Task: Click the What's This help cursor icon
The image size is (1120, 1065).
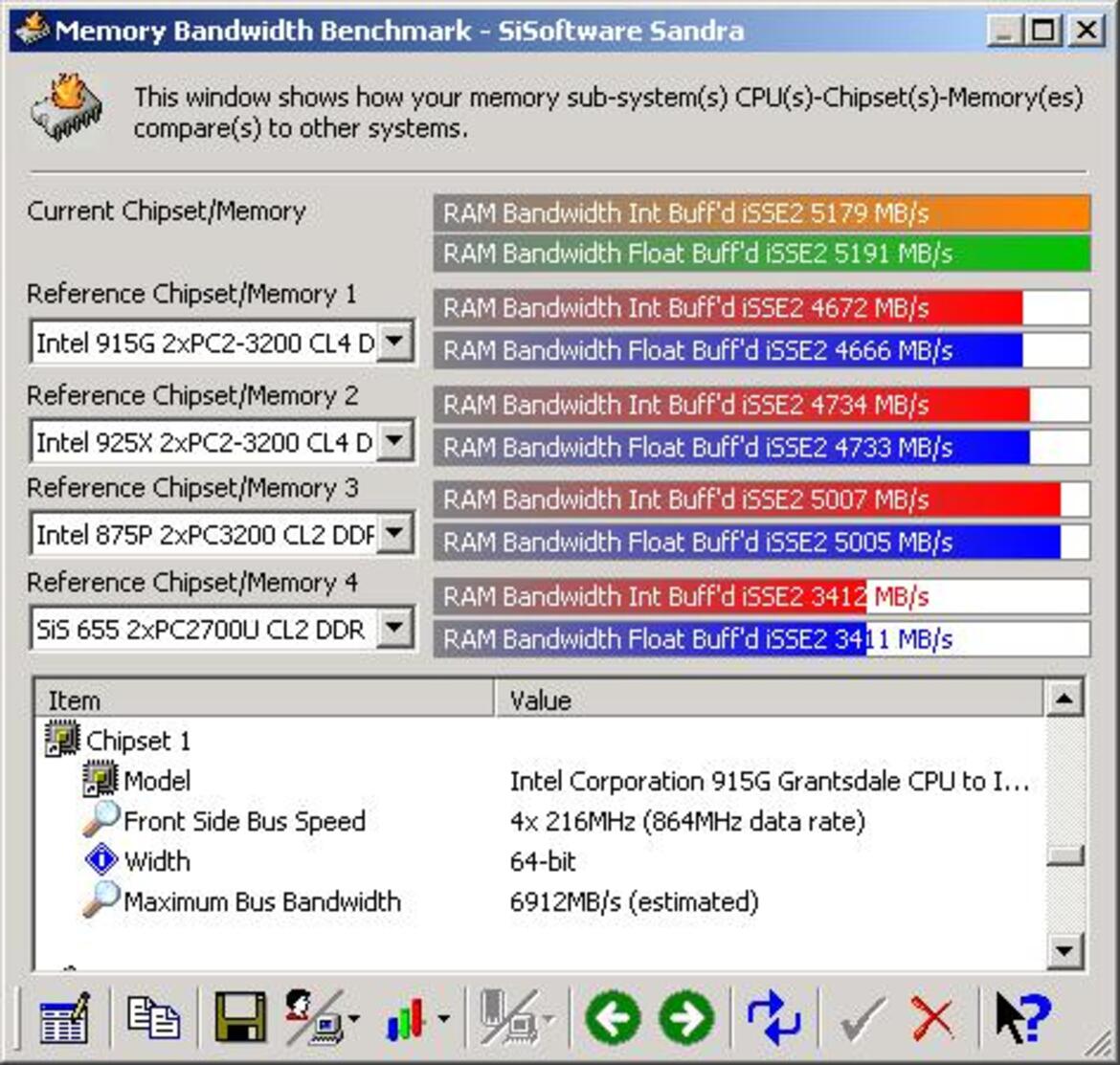Action: tap(1023, 1019)
